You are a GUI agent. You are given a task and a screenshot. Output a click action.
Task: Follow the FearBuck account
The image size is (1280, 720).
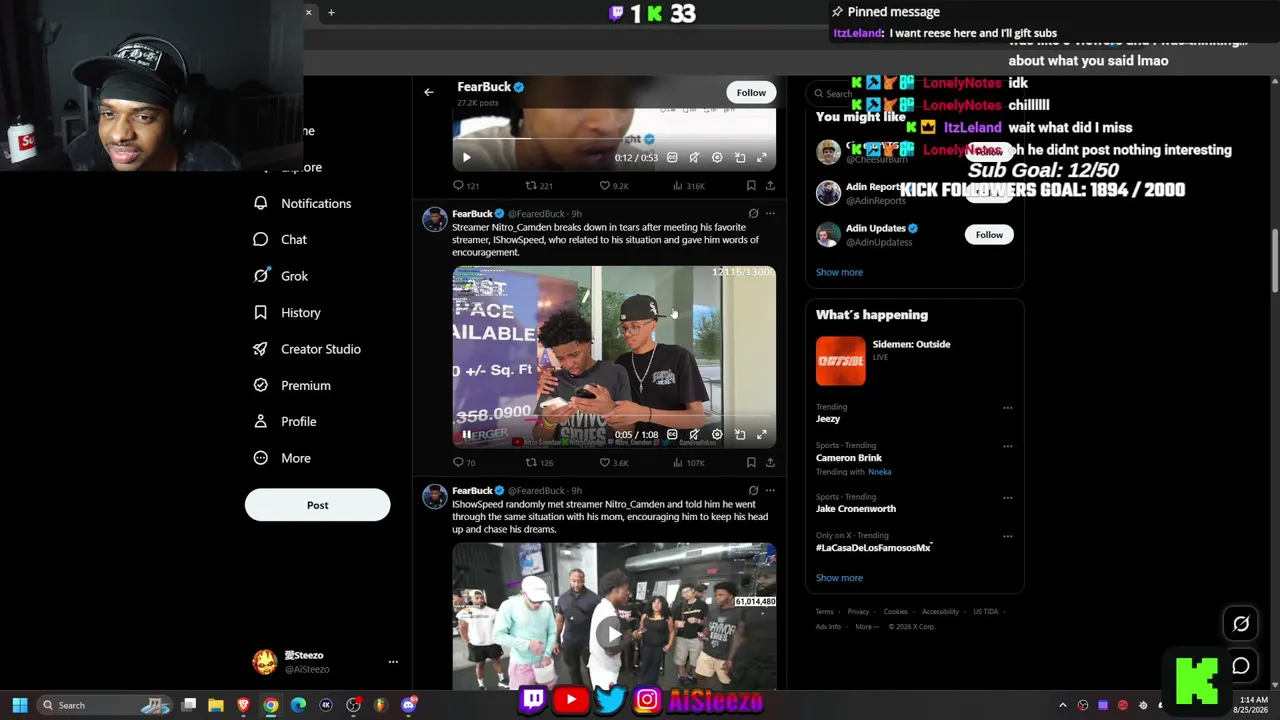751,93
